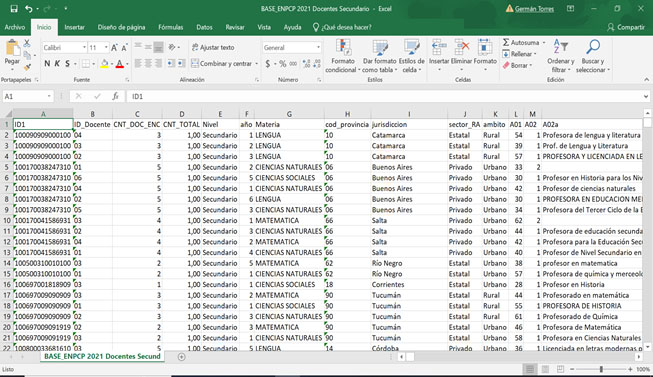Click the ¿Qué desea hacer? search box
Viewport: 653px width, 377px height.
[342, 27]
